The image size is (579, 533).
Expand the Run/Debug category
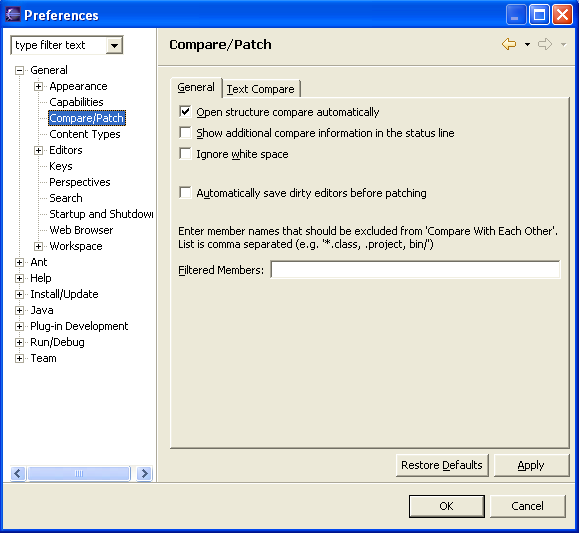(19, 342)
